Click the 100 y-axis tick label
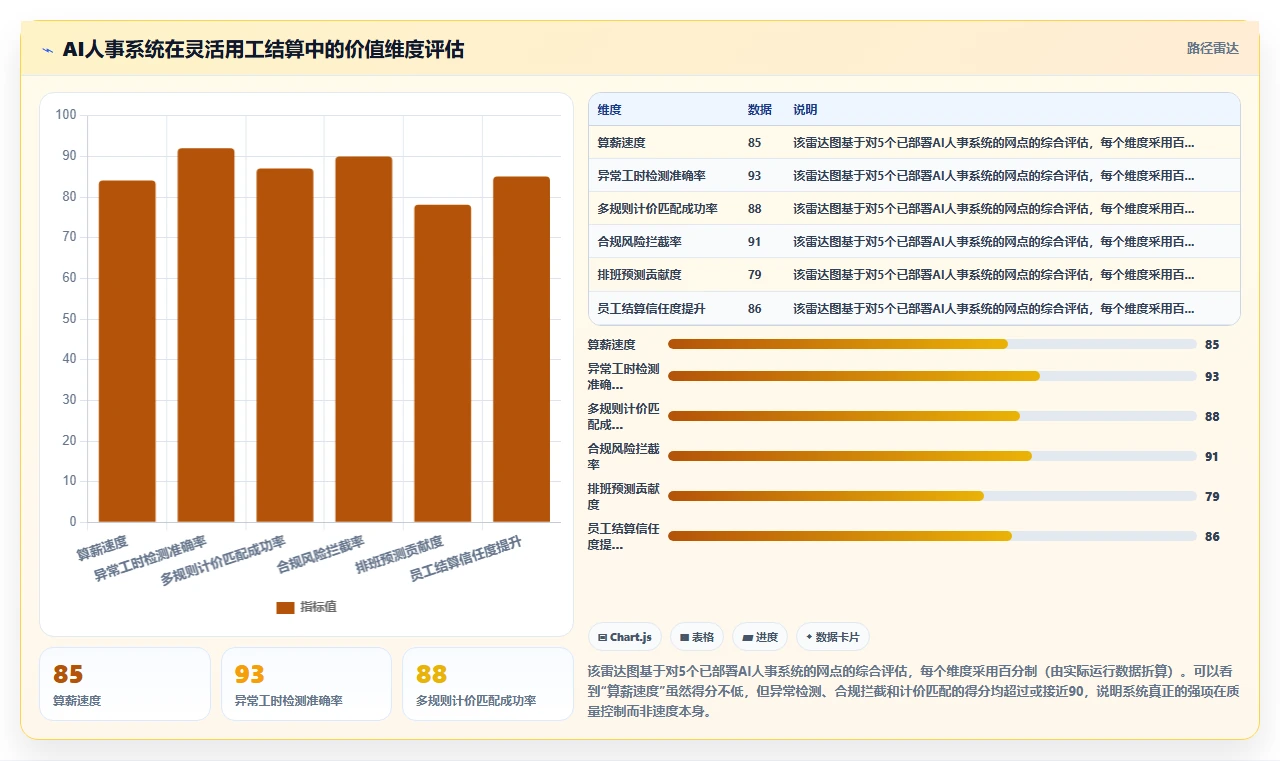The image size is (1280, 761). [66, 115]
